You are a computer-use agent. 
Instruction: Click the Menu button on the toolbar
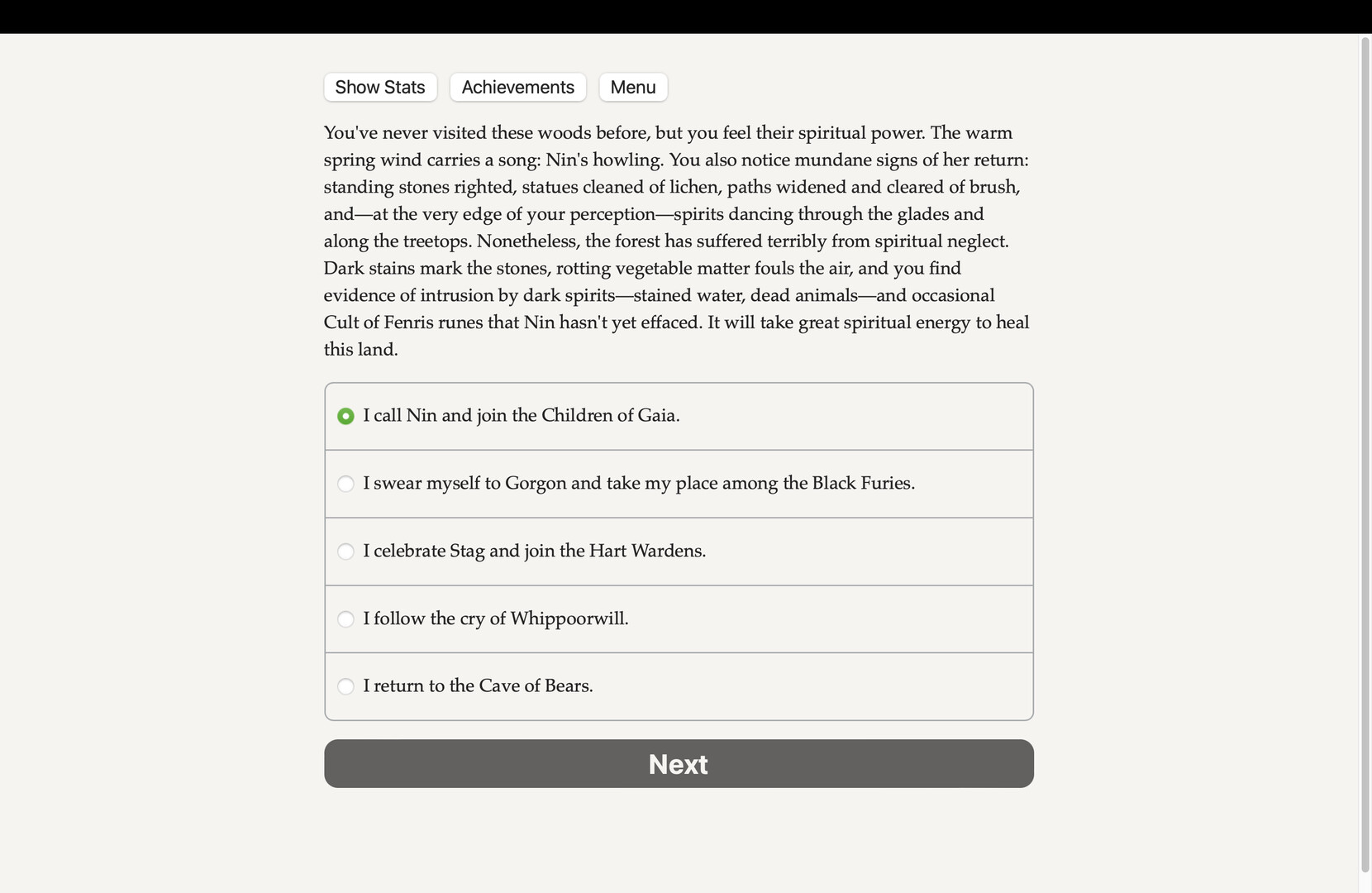pyautogui.click(x=632, y=87)
